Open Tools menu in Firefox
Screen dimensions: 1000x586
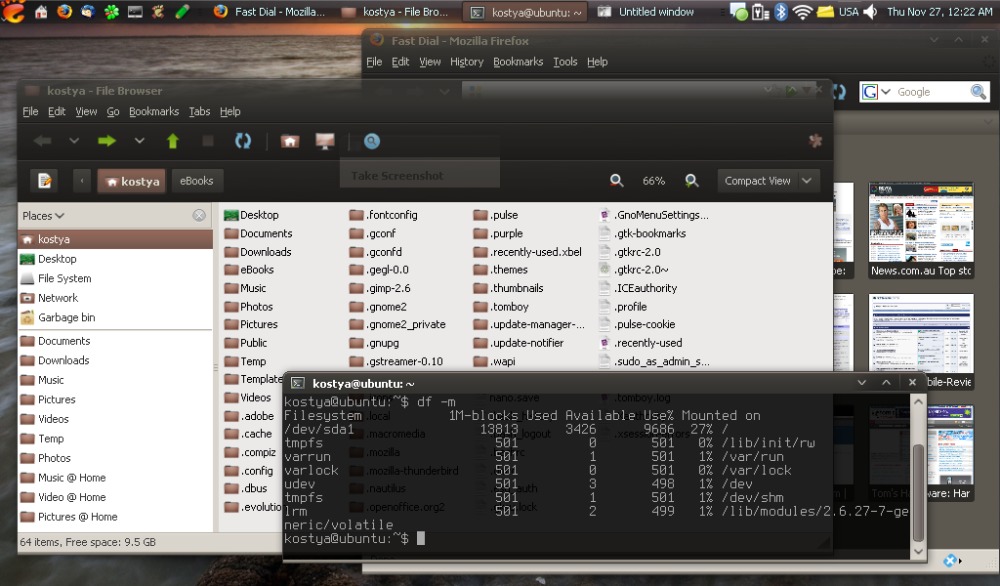click(x=564, y=62)
